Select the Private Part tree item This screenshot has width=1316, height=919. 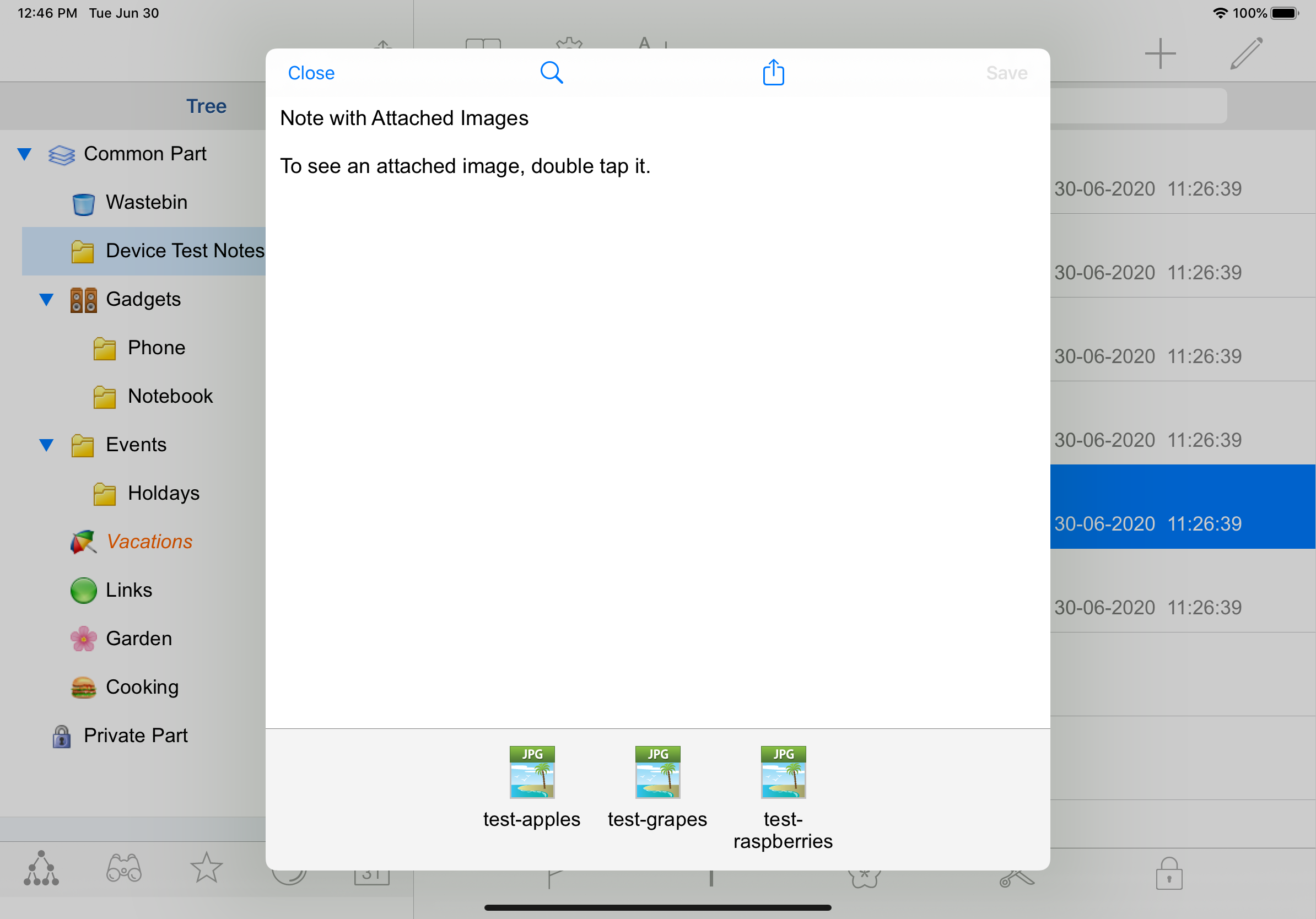[x=135, y=736]
